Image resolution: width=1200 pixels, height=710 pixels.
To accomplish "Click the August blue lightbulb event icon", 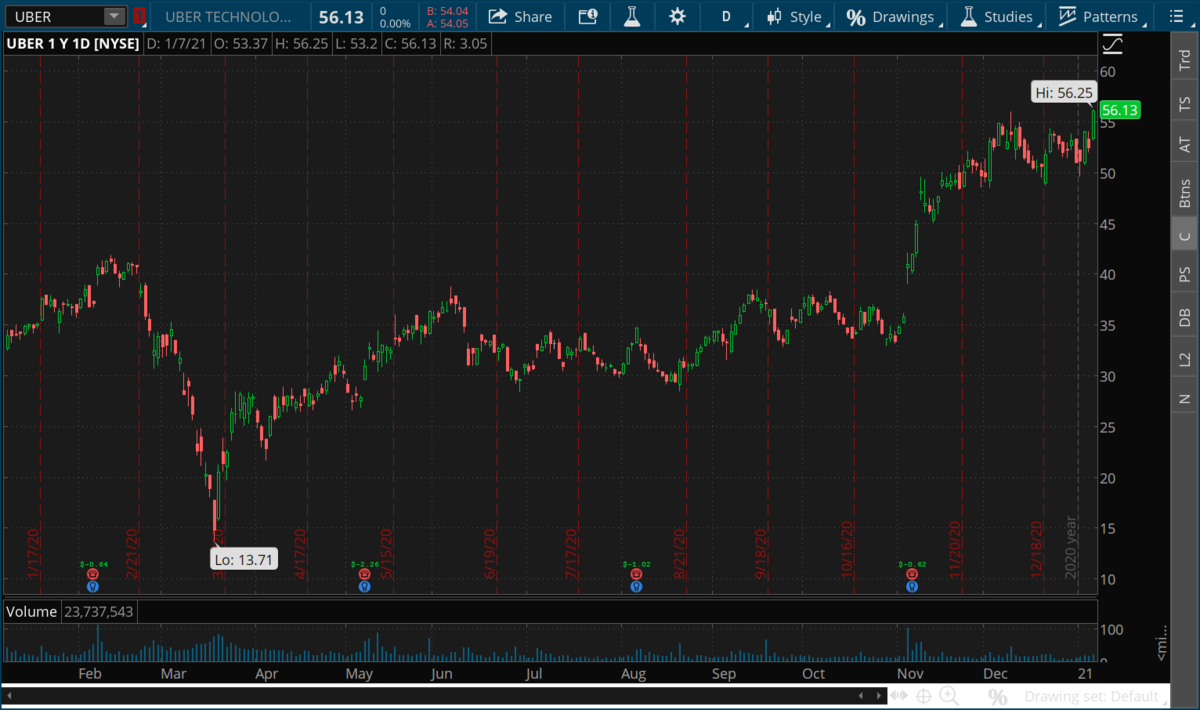I will (637, 587).
